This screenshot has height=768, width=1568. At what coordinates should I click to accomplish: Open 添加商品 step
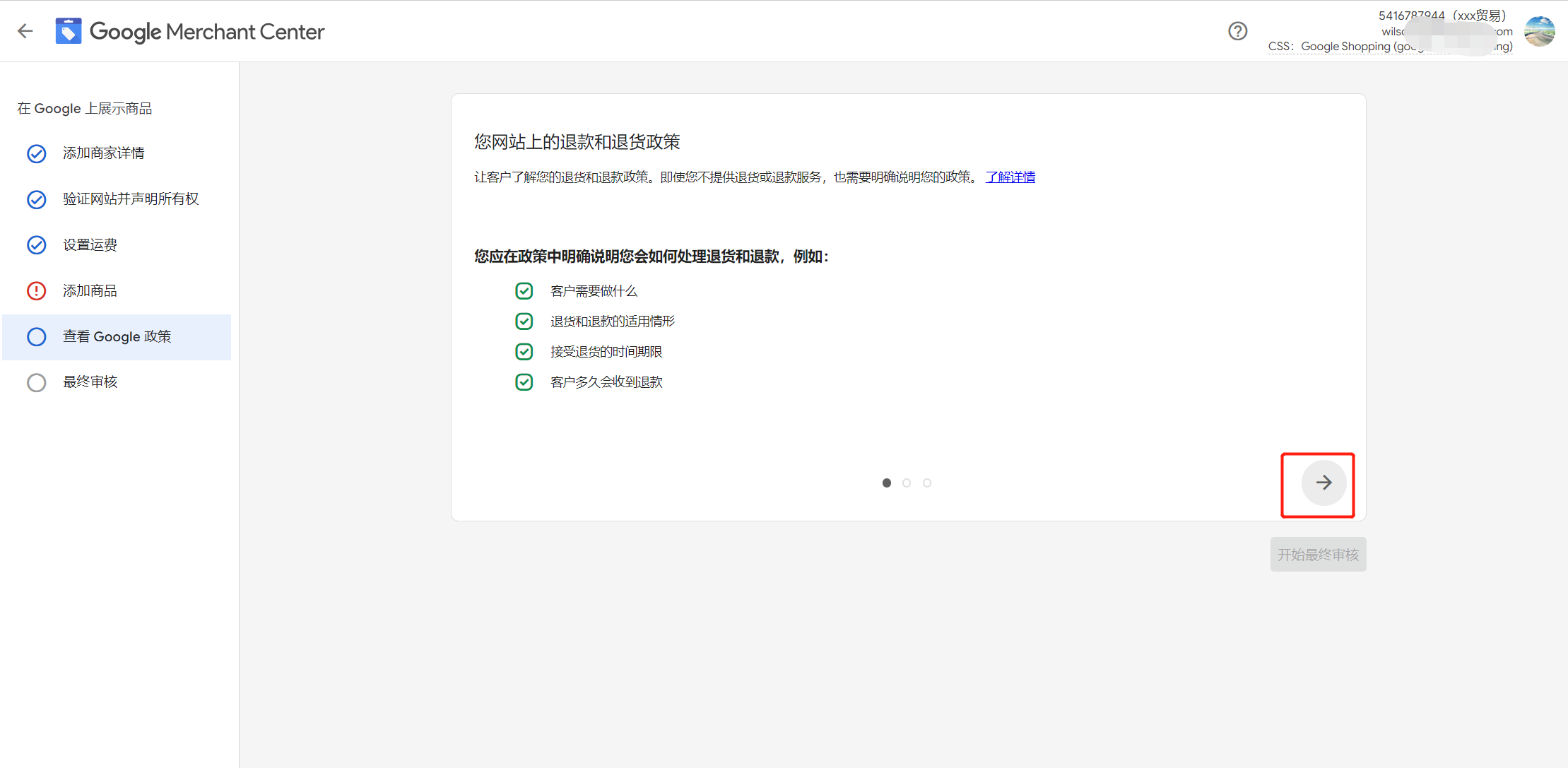point(117,291)
